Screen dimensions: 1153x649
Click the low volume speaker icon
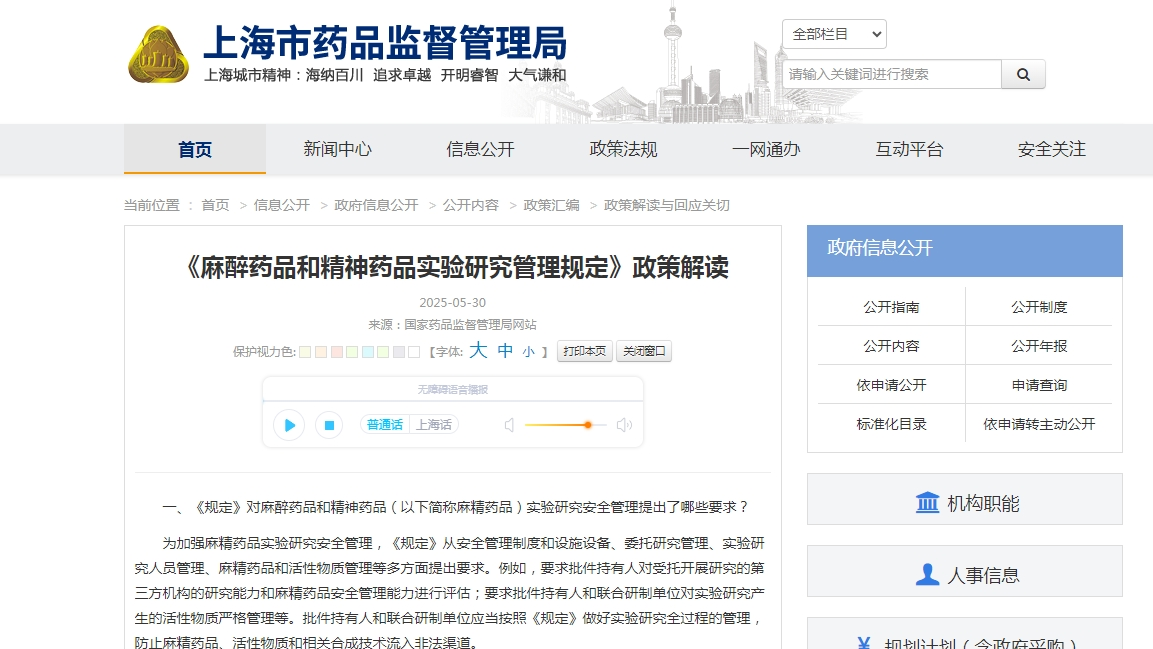[x=509, y=425]
